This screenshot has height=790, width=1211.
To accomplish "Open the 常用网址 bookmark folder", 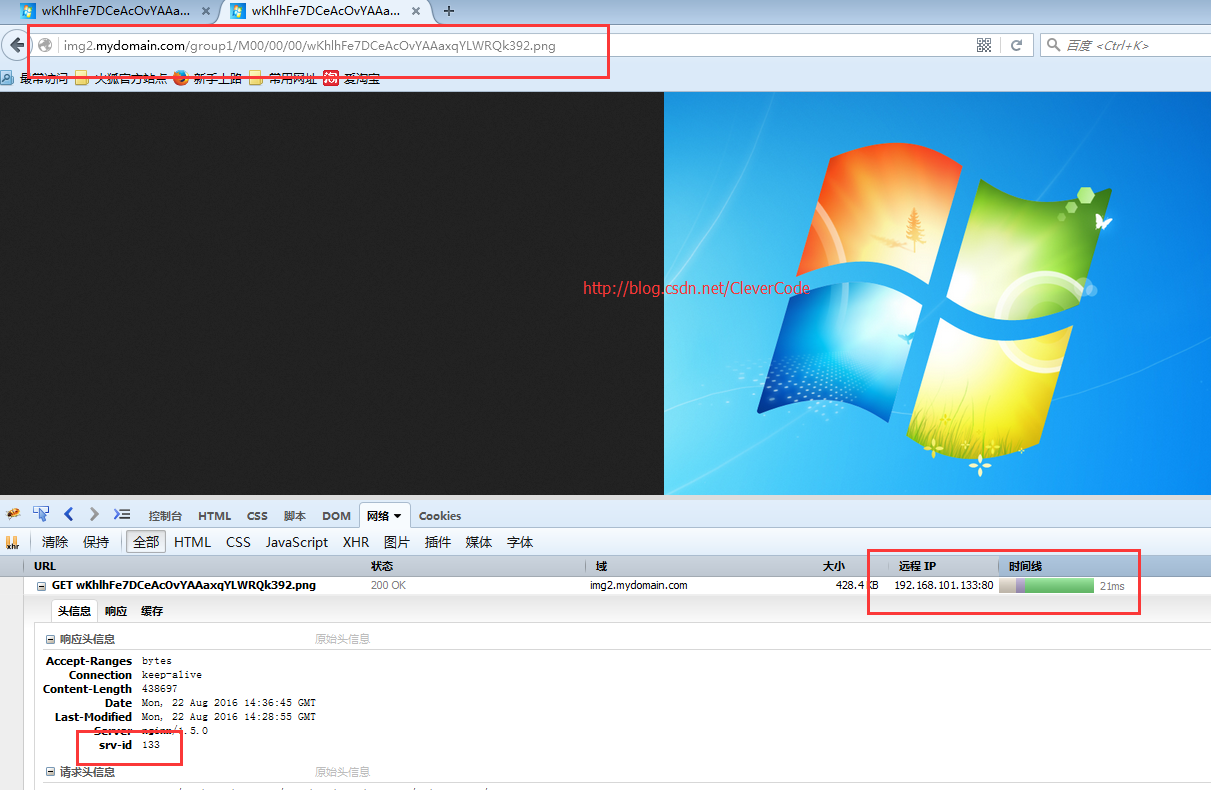I will tap(283, 78).
